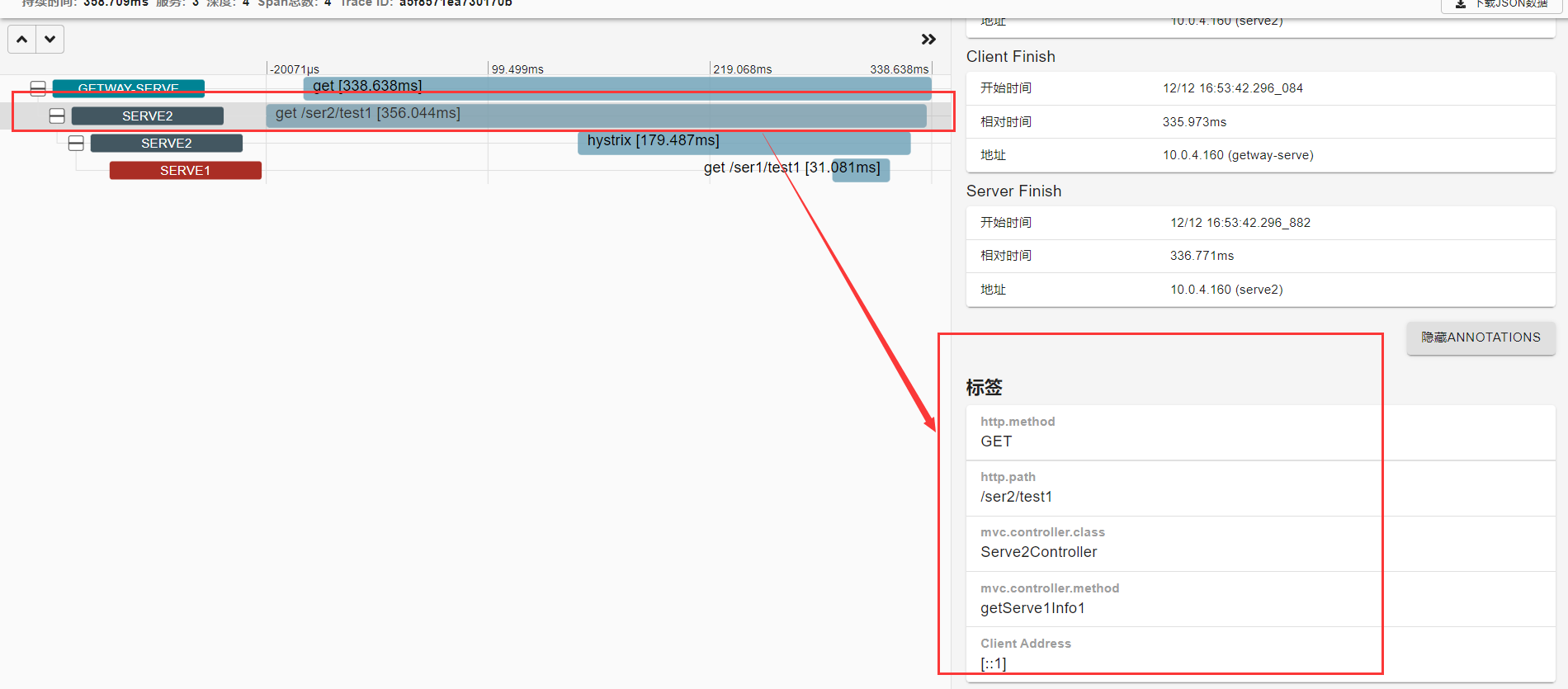This screenshot has height=689, width=1568.
Task: Click the 隐藏ANNOTATIONS button
Action: pos(1481,337)
